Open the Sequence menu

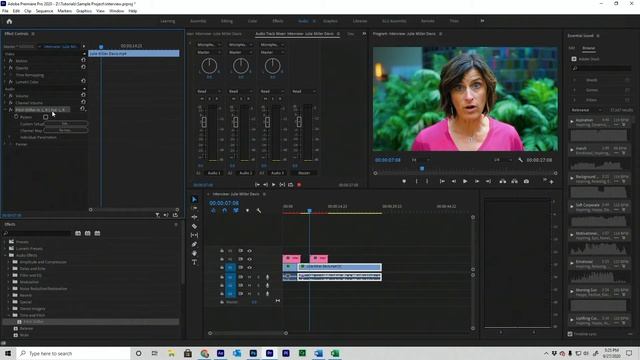[44, 11]
